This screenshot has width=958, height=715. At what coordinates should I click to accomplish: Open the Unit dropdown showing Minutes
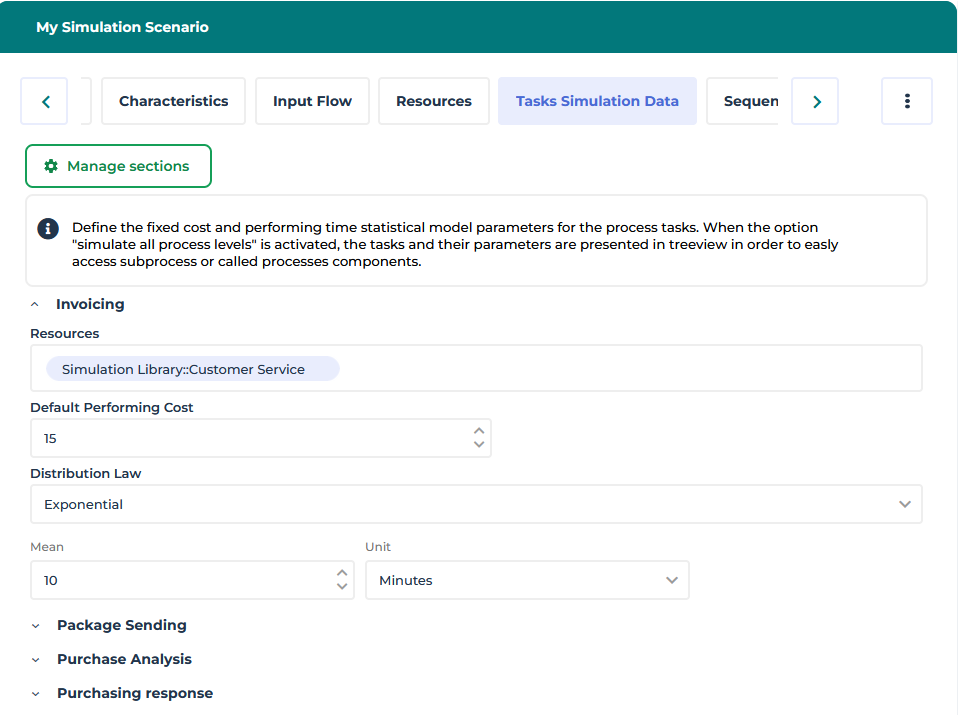click(527, 580)
